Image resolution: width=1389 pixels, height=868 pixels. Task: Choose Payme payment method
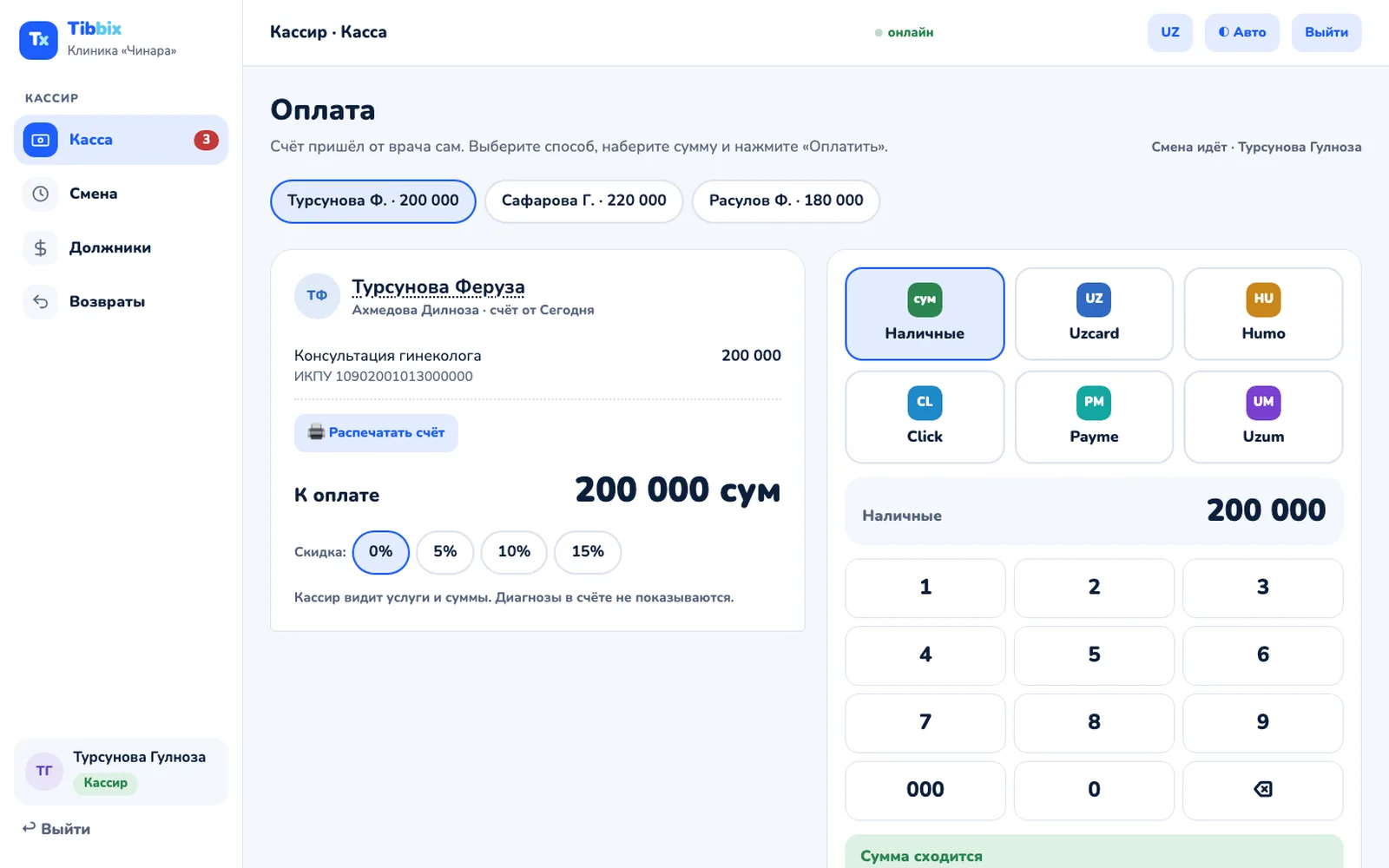pos(1094,417)
